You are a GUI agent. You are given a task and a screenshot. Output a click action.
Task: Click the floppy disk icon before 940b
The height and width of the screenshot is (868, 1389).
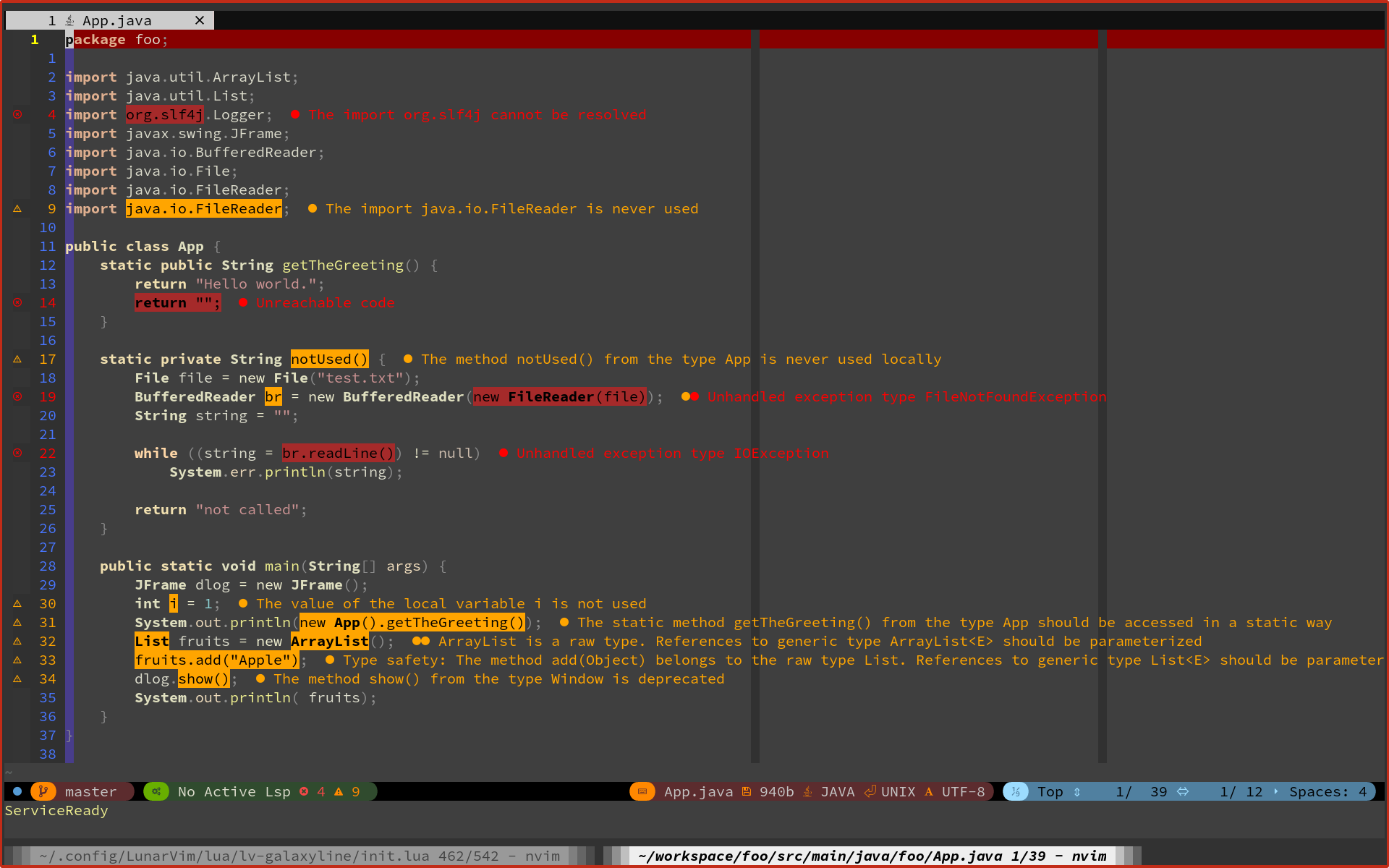[x=747, y=791]
